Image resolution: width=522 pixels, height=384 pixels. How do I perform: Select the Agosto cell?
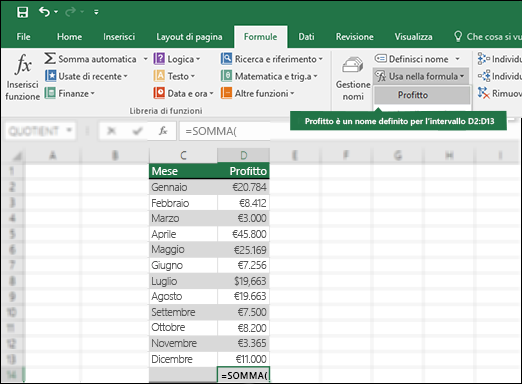point(183,296)
